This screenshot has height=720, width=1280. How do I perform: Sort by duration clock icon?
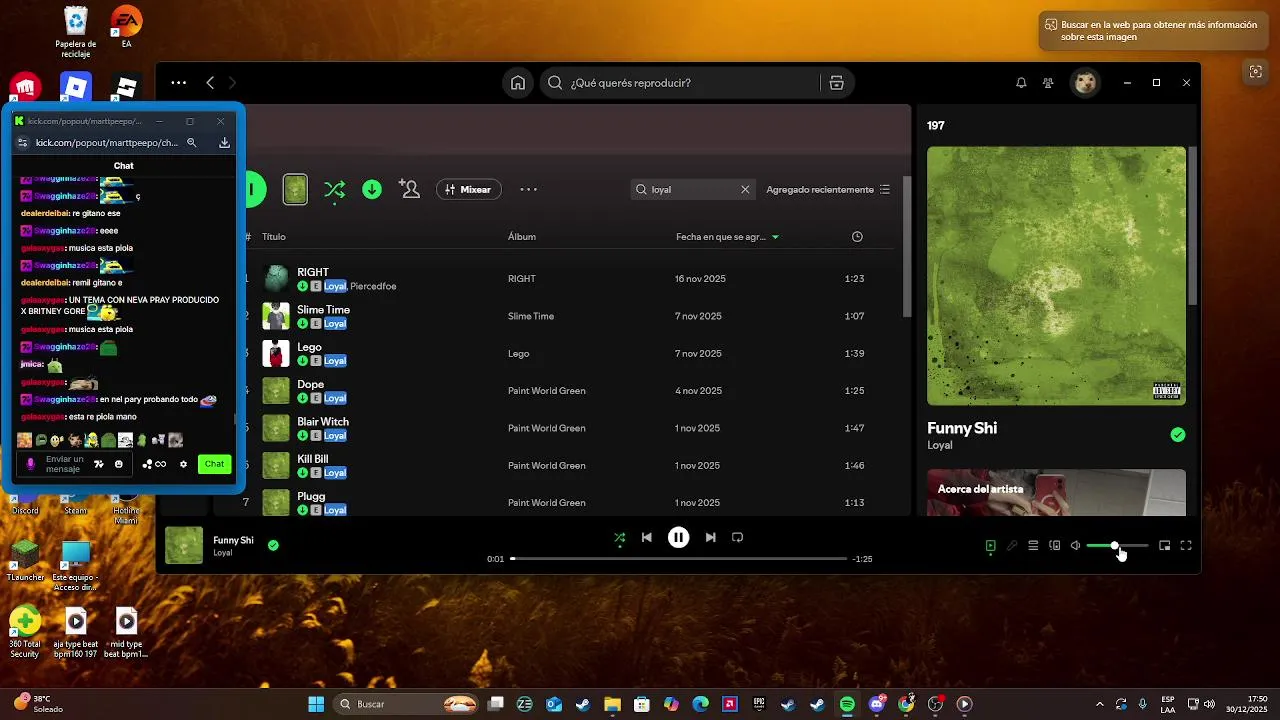(857, 237)
